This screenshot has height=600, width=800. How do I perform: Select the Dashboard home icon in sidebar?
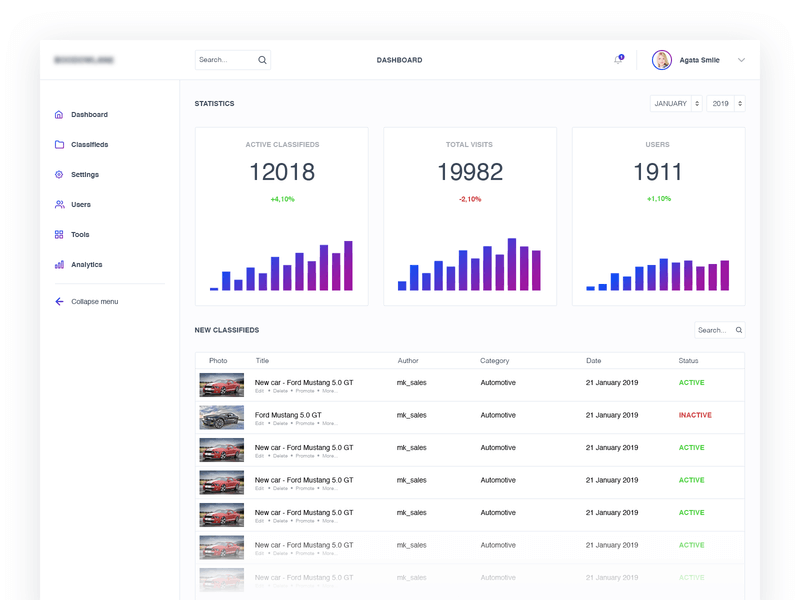(59, 114)
